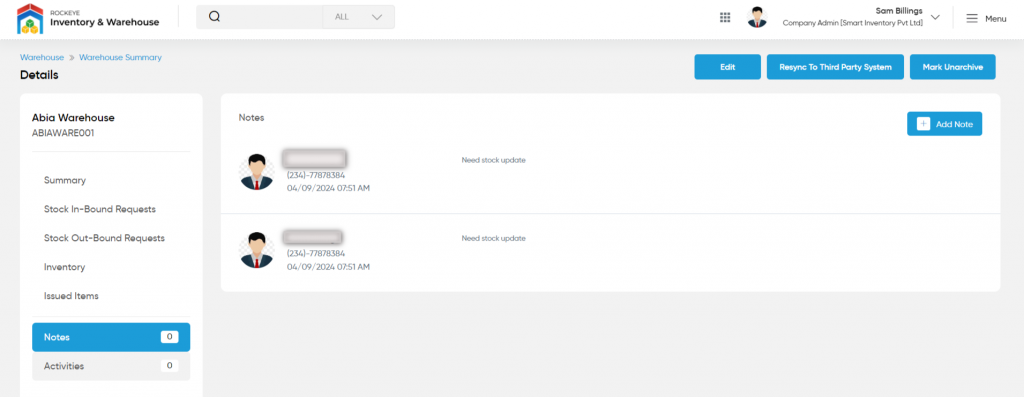Open the hamburger Menu icon

click(972, 18)
